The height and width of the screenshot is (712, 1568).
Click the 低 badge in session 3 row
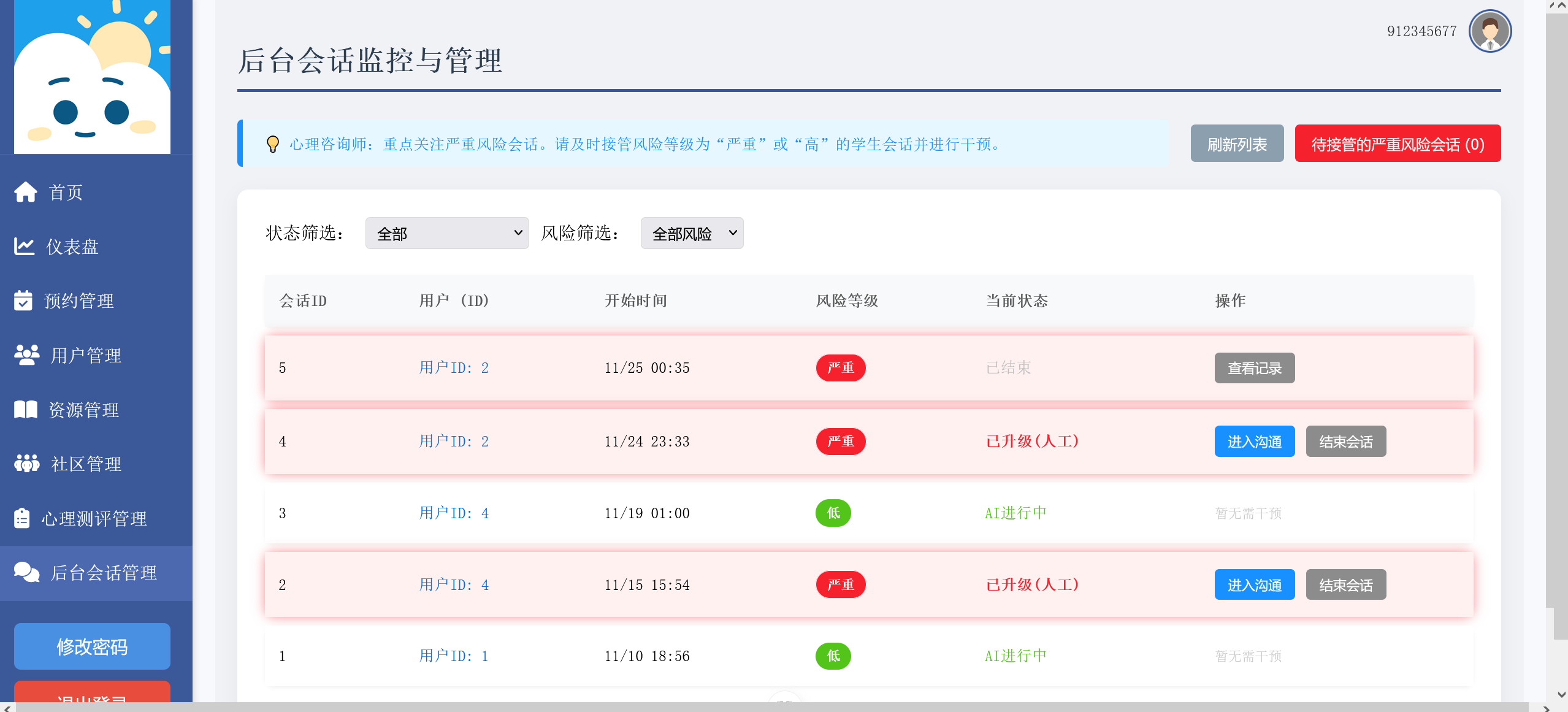click(x=833, y=513)
